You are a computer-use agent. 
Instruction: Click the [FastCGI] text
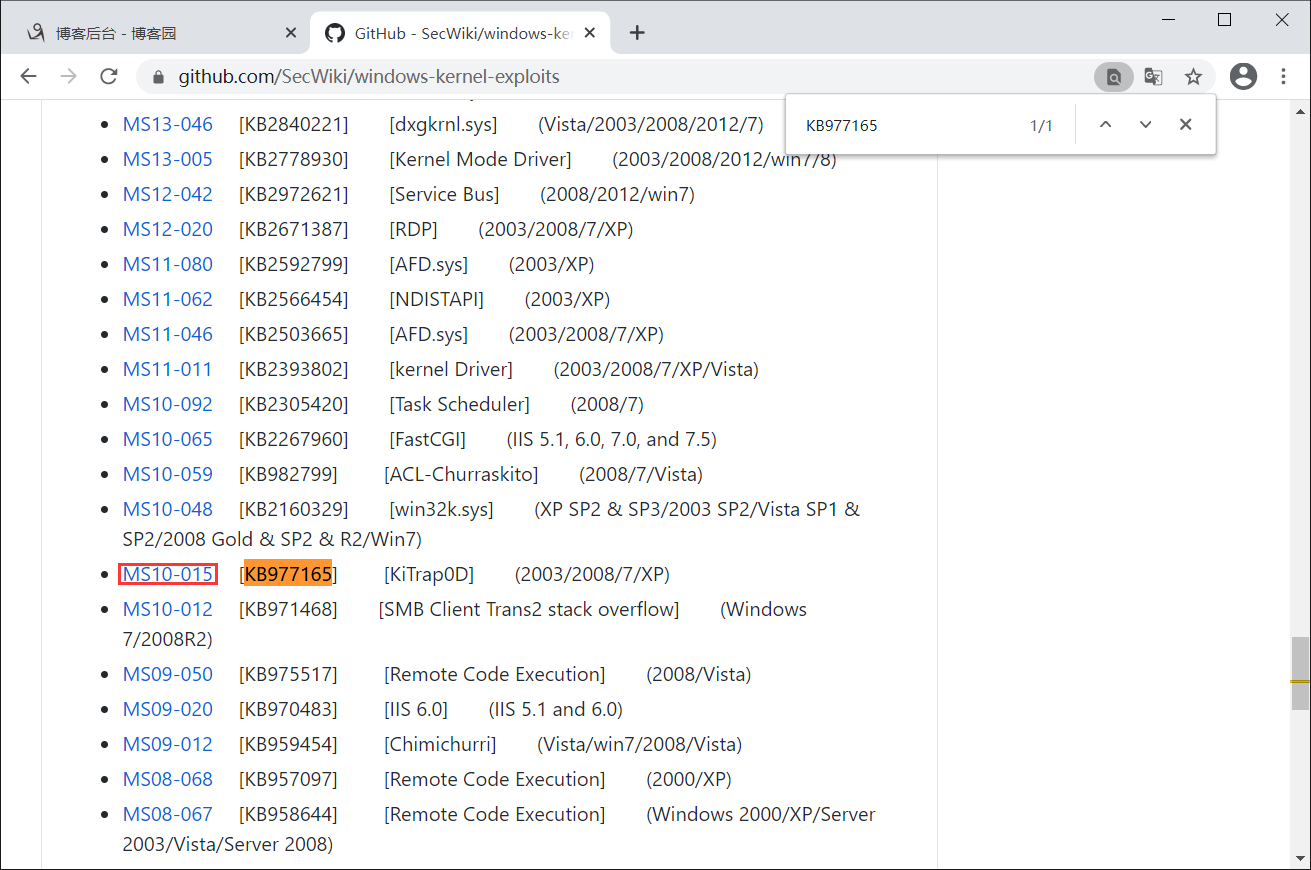(427, 439)
